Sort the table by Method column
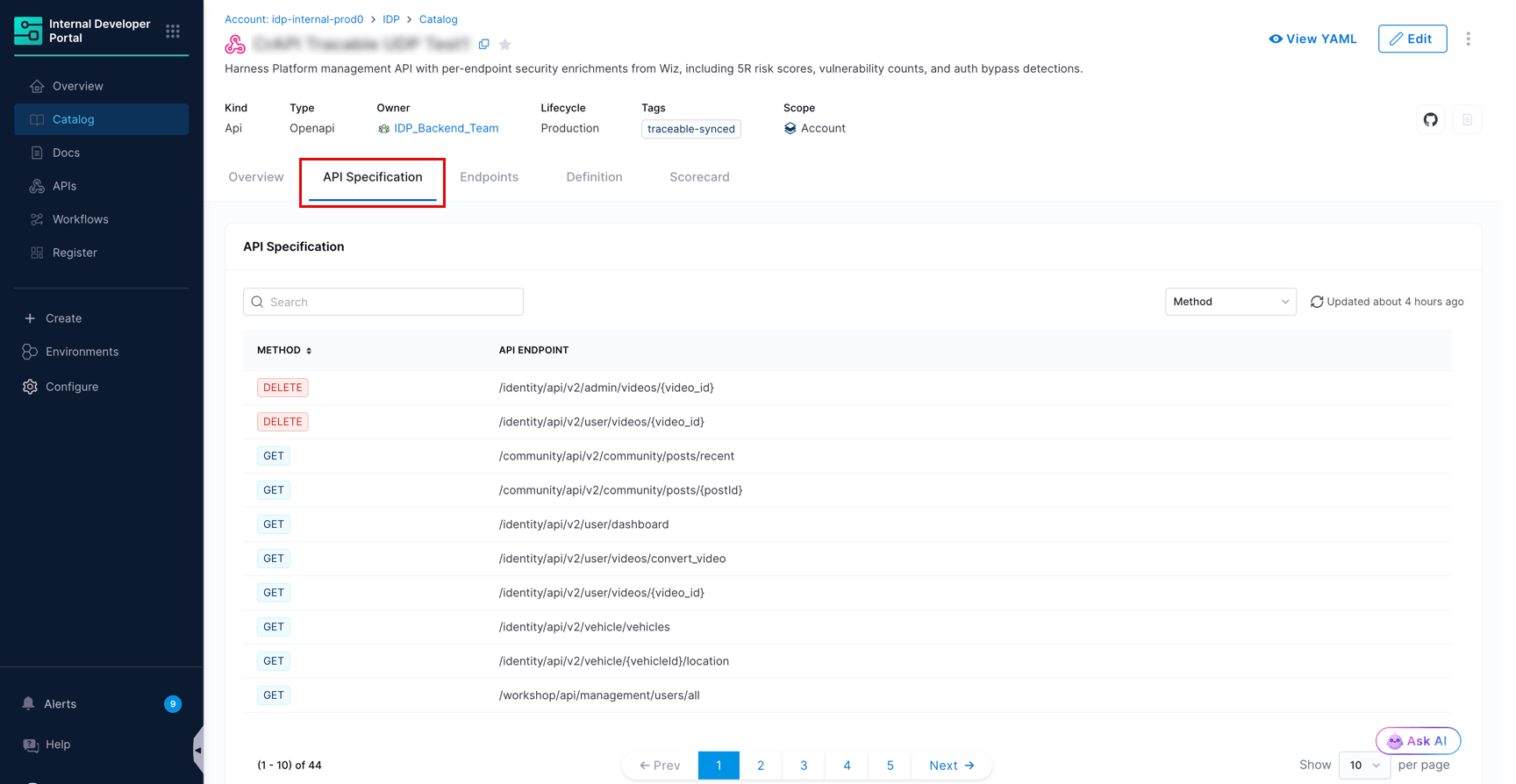The height and width of the screenshot is (784, 1516). coord(284,350)
